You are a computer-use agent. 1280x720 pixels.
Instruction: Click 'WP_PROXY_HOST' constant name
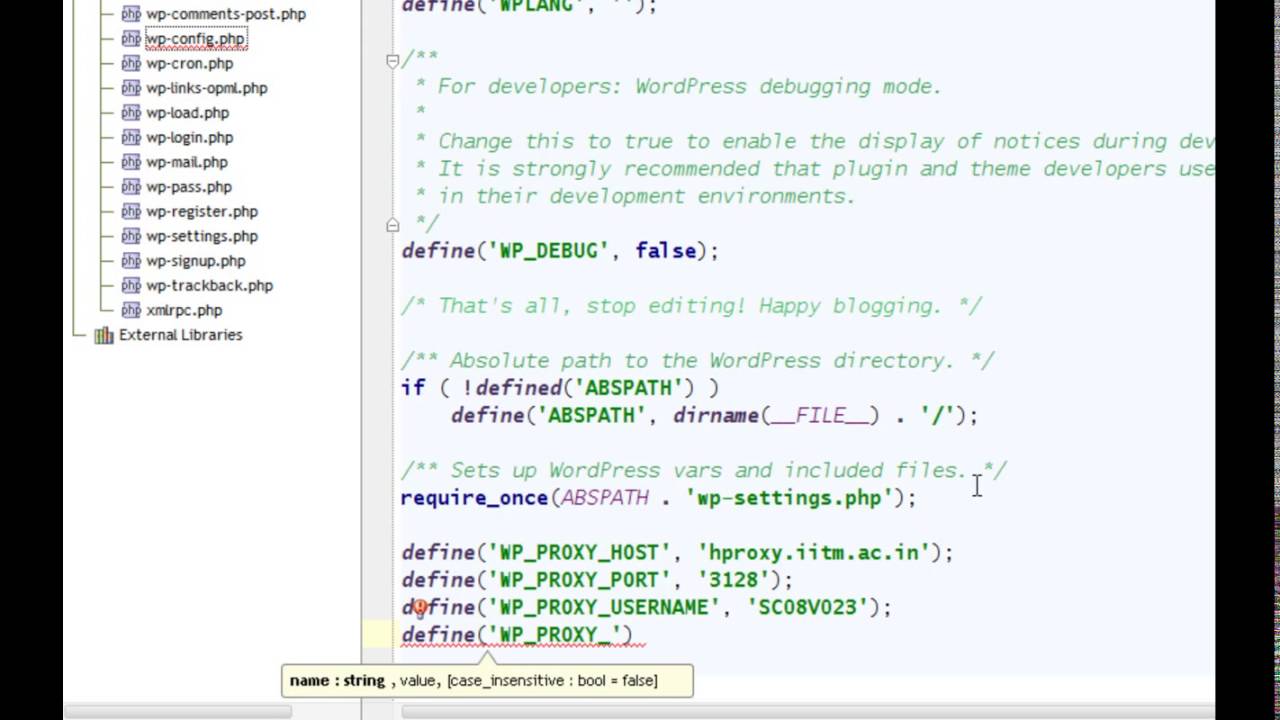click(x=580, y=552)
